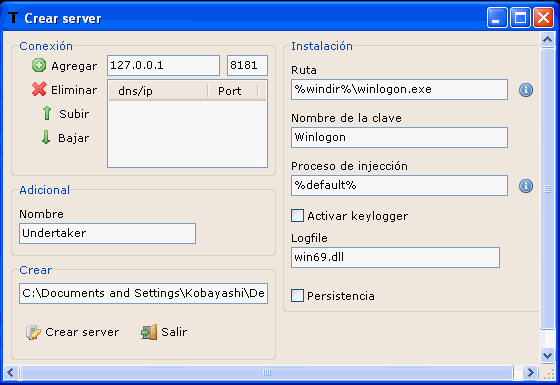Click the horizontal scrollbar left arrow
Viewport: 560px width, 385px height.
[x=10, y=372]
